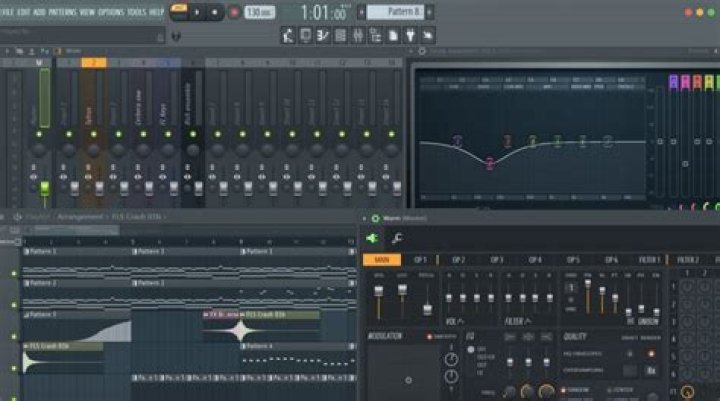Click the Sytrus track volume fader
The width and height of the screenshot is (720, 401).
tap(100, 188)
